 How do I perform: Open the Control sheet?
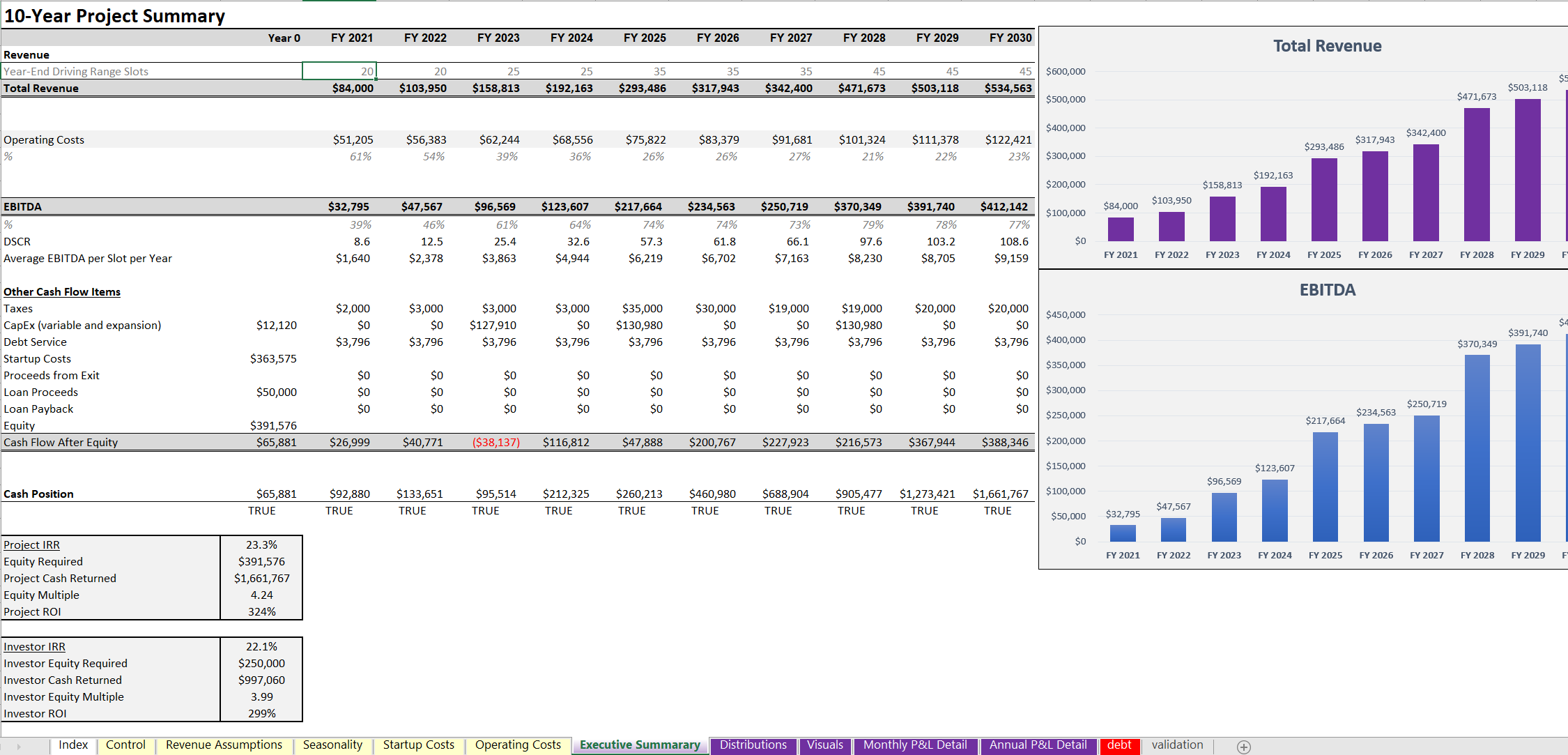(x=125, y=745)
